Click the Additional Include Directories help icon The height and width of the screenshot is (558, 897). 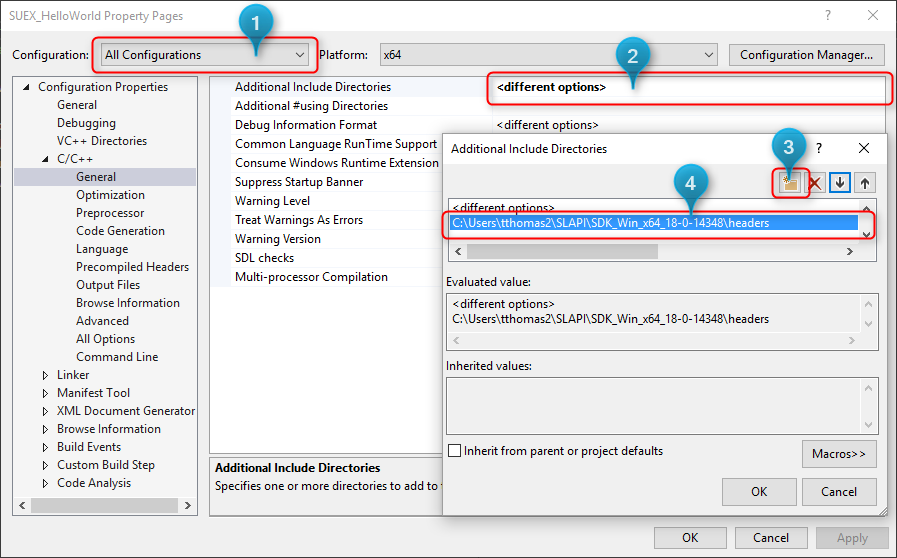click(819, 148)
